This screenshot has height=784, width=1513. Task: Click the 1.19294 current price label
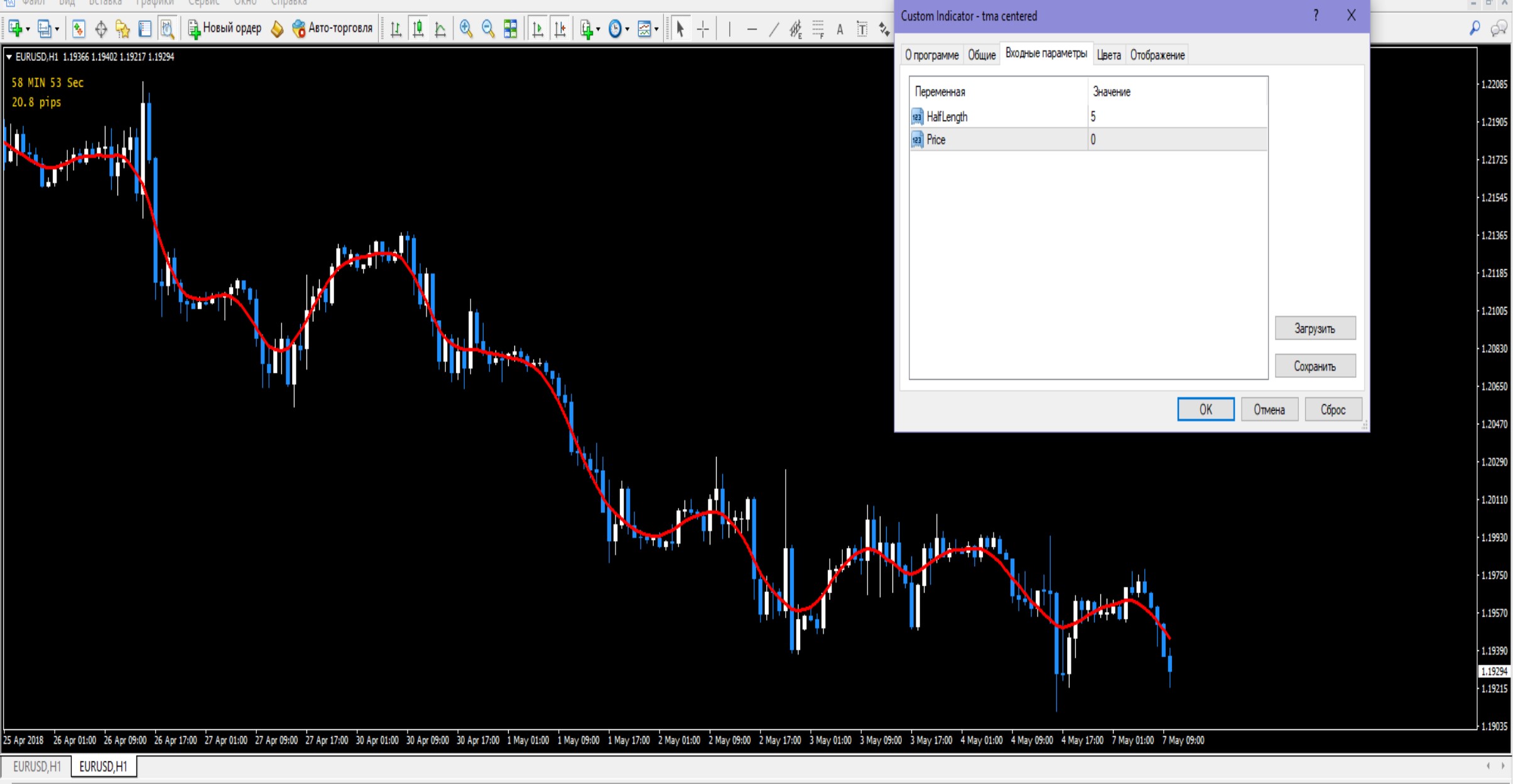click(x=1494, y=671)
